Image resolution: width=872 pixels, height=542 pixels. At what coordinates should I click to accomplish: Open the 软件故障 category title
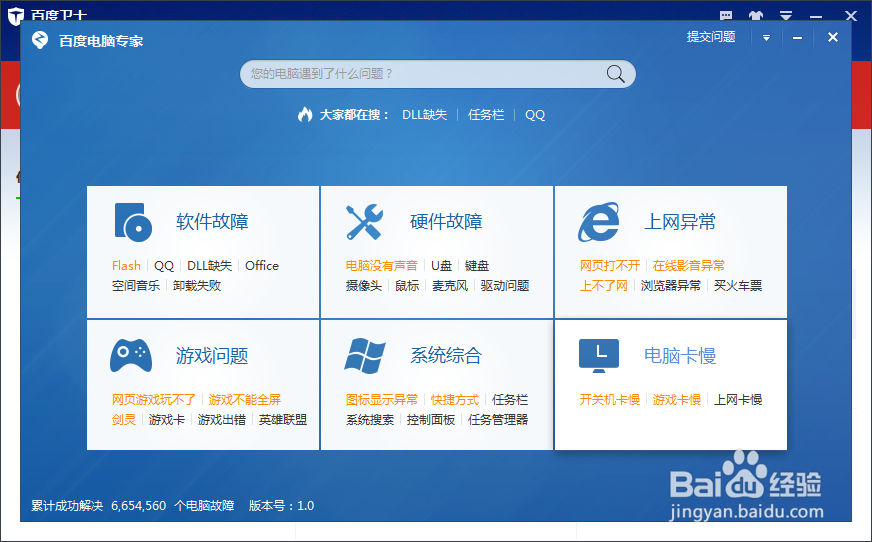click(212, 222)
